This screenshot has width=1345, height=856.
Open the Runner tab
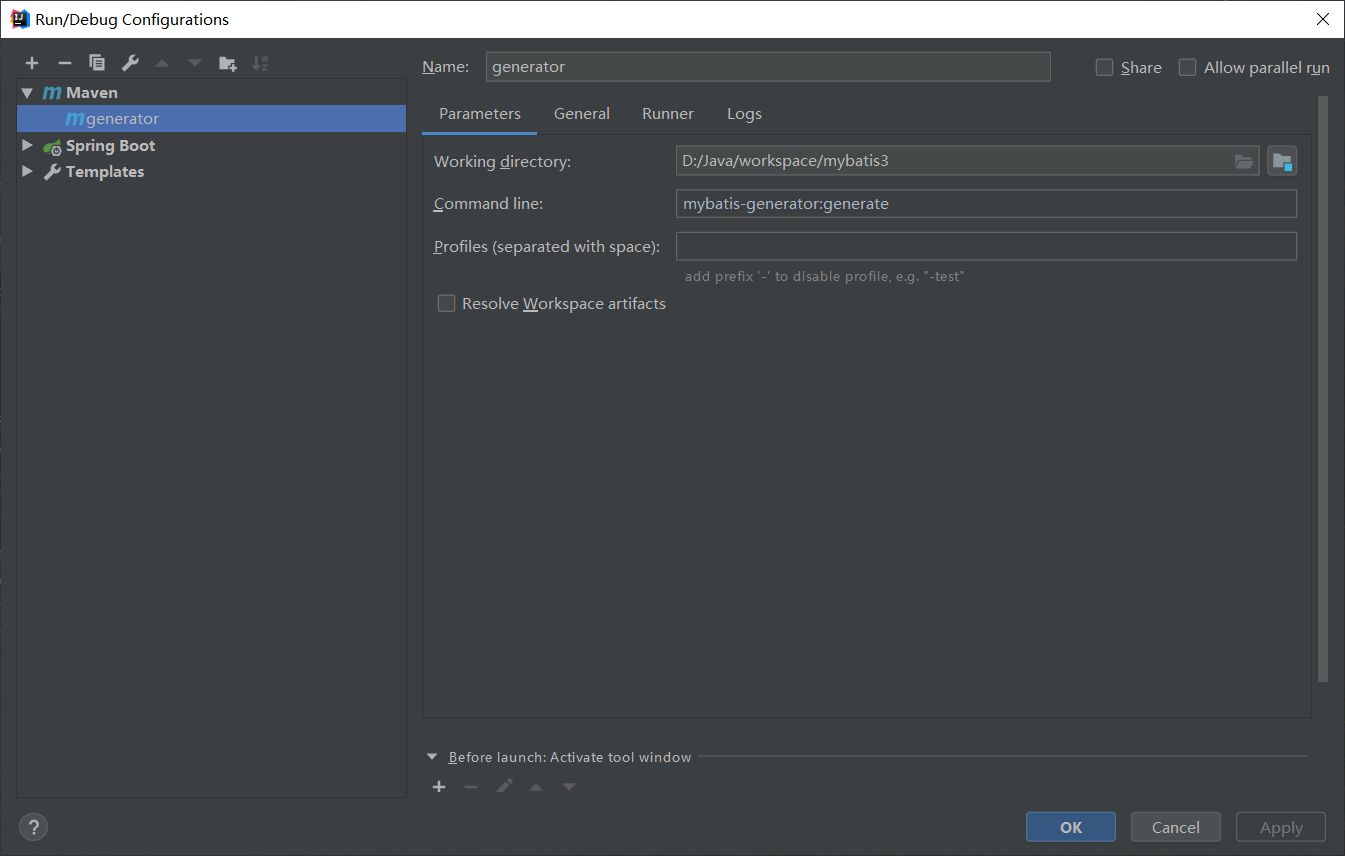(668, 114)
